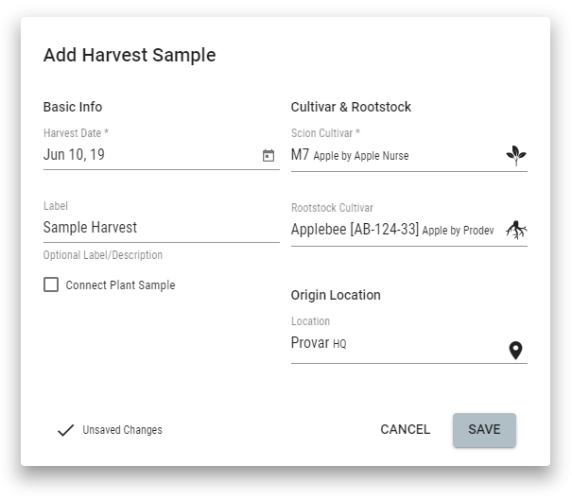The width and height of the screenshot is (572, 500).
Task: Click the Add Harvest Sample dialog title
Action: (x=130, y=55)
